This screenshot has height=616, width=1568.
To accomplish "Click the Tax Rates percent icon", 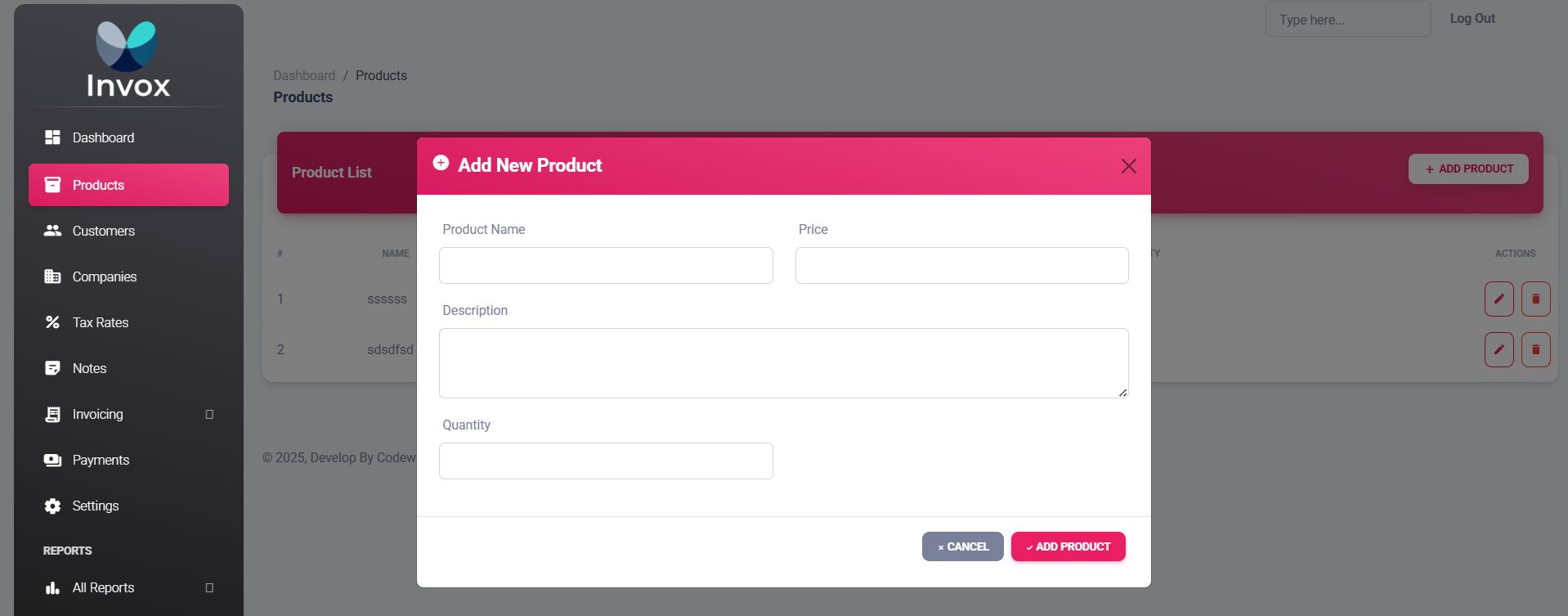I will point(52,322).
